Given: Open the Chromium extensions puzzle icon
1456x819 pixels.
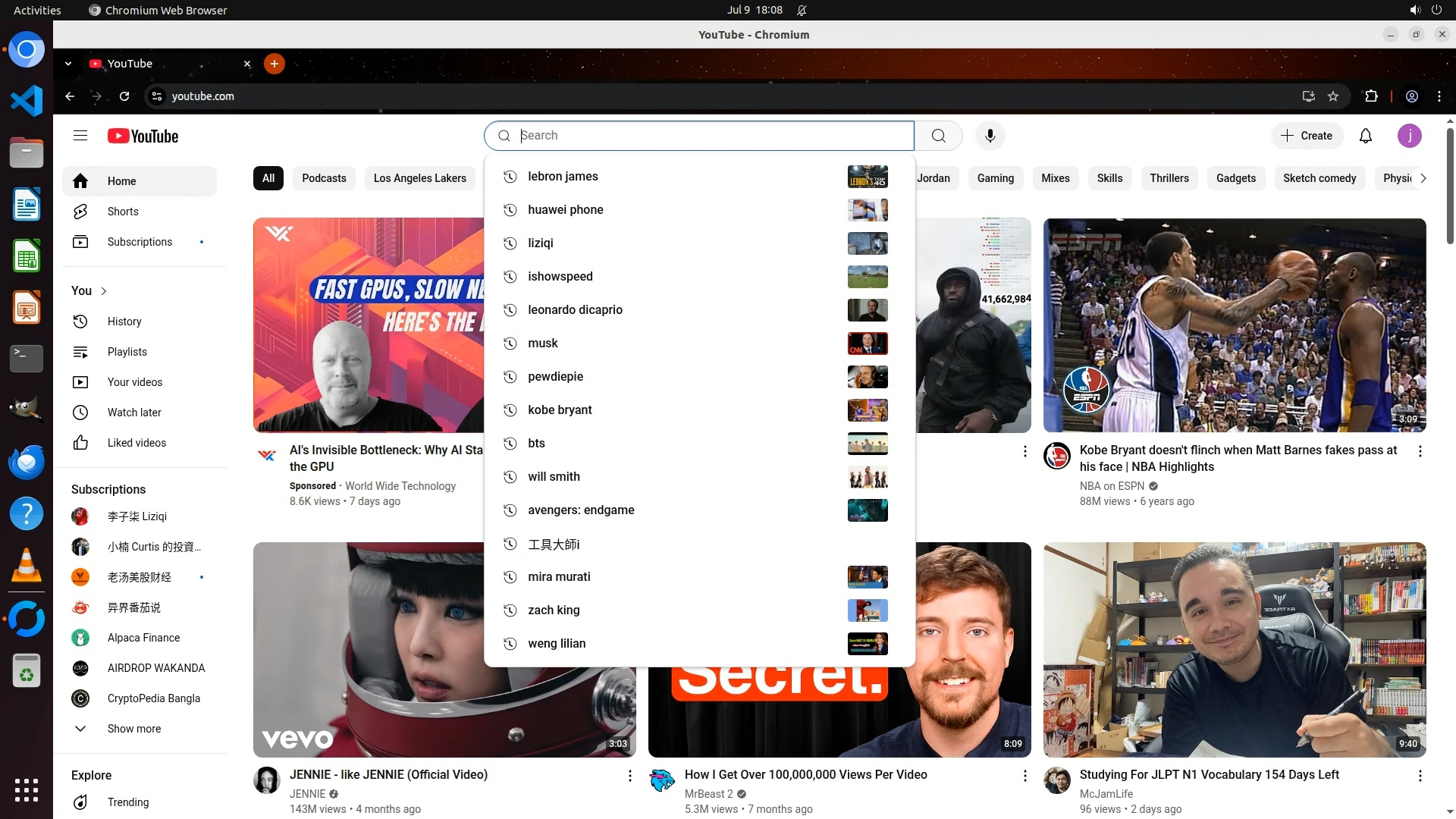Looking at the screenshot, I should (1371, 96).
